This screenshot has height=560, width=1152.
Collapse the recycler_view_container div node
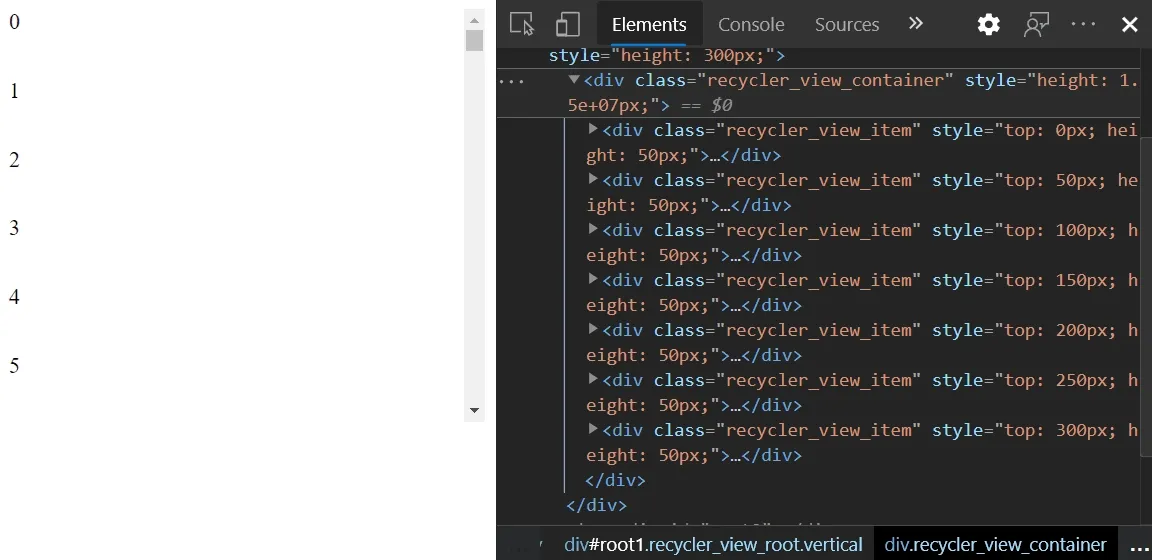coord(574,80)
